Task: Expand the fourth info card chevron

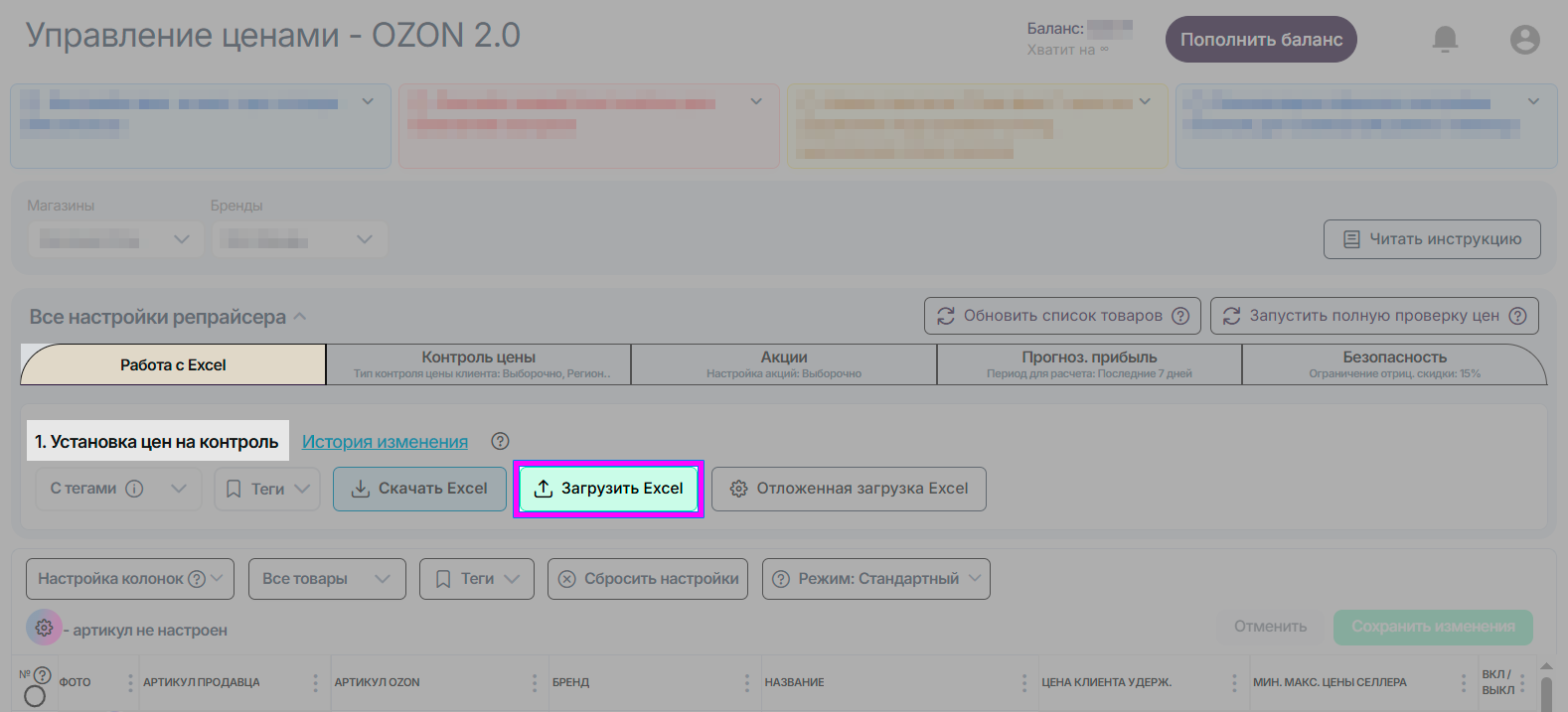Action: (1533, 101)
